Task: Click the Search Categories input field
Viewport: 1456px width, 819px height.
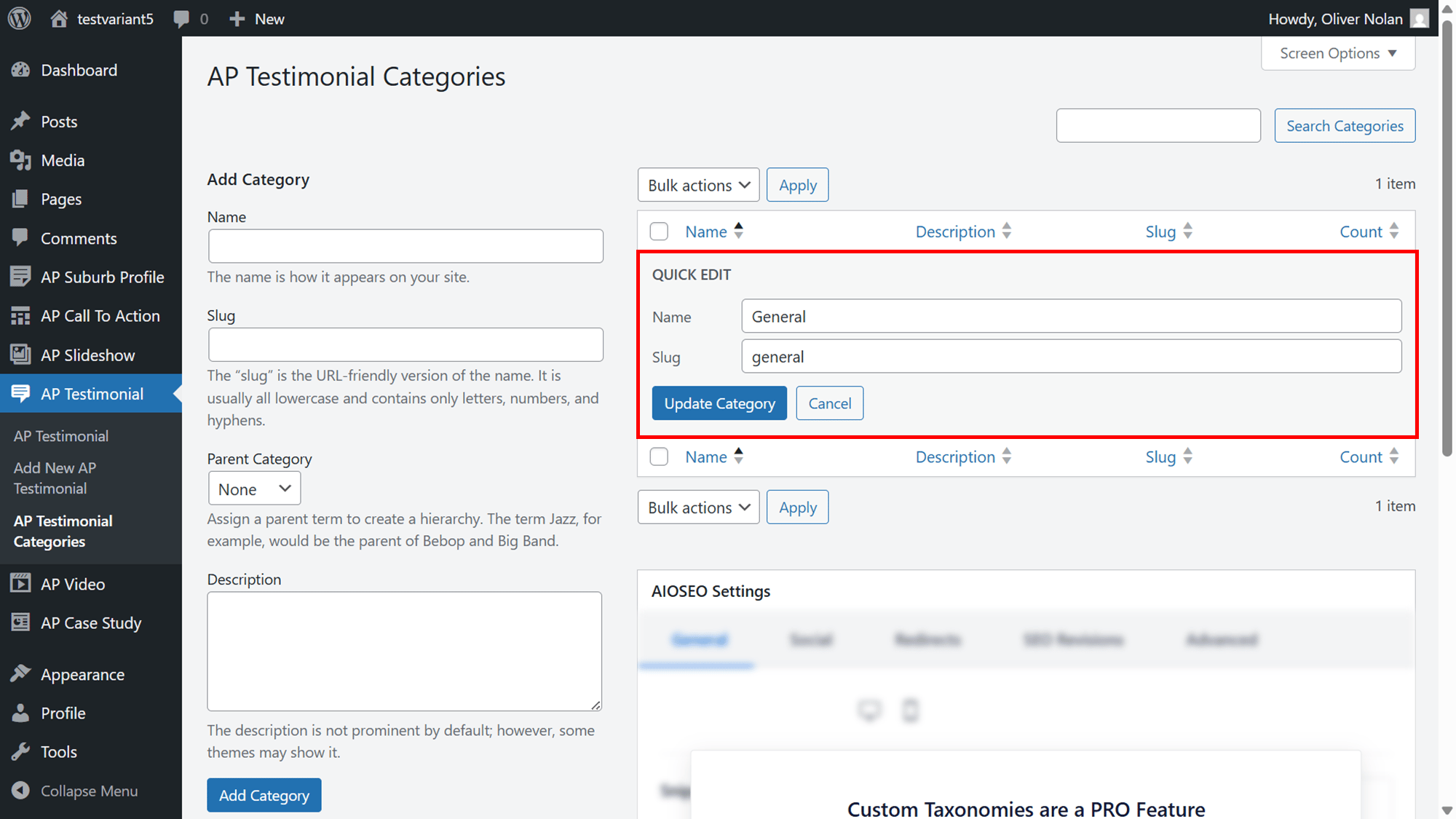Action: pyautogui.click(x=1158, y=125)
